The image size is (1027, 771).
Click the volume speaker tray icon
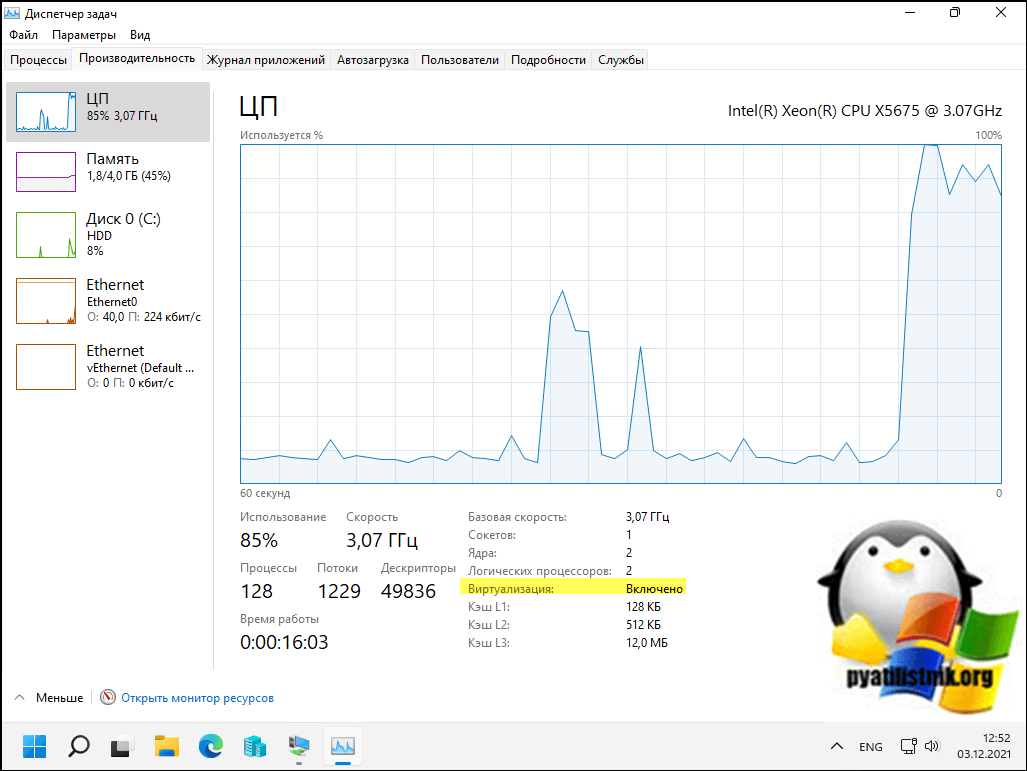pyautogui.click(x=932, y=746)
